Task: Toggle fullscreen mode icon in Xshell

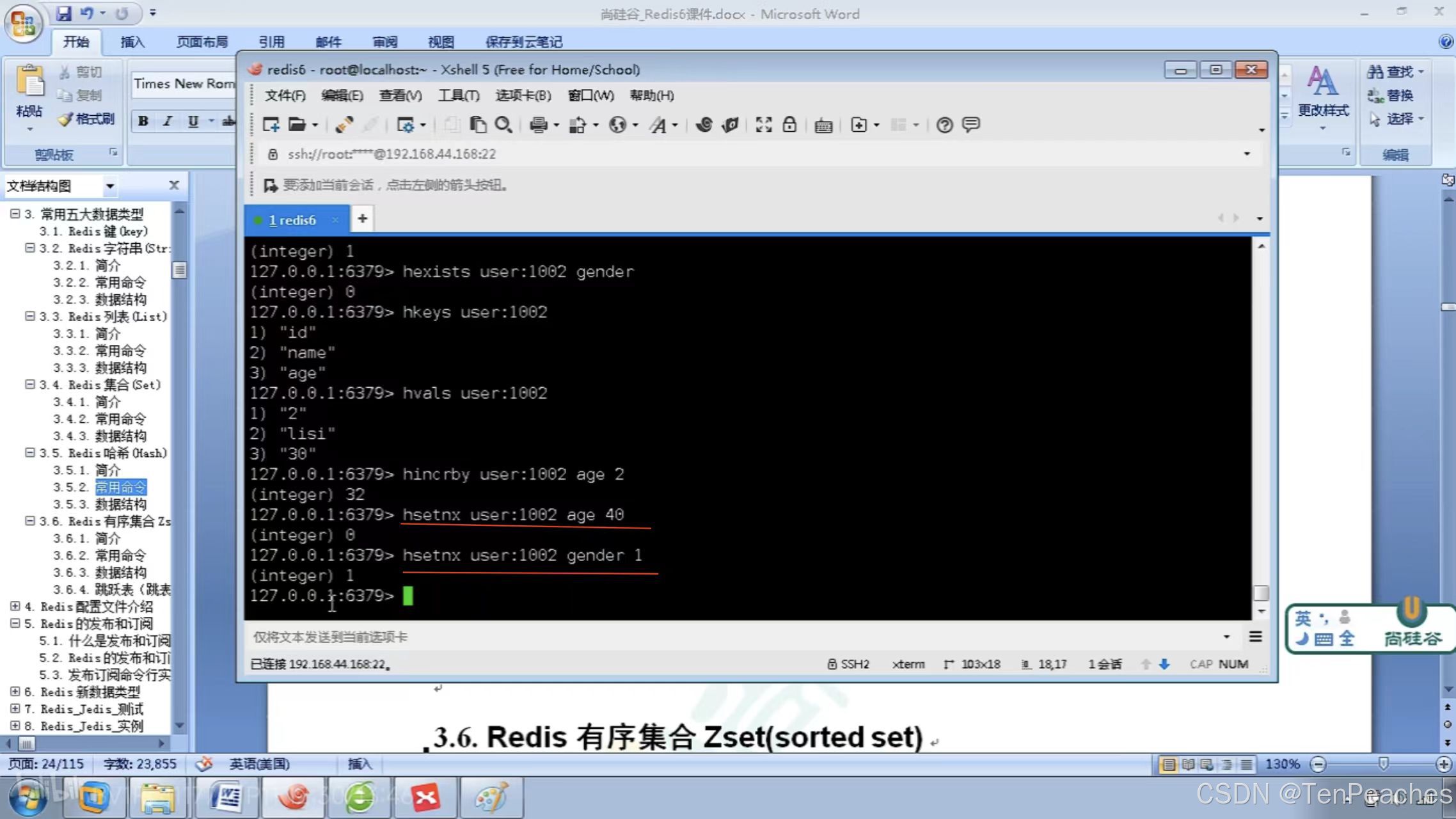Action: tap(763, 125)
